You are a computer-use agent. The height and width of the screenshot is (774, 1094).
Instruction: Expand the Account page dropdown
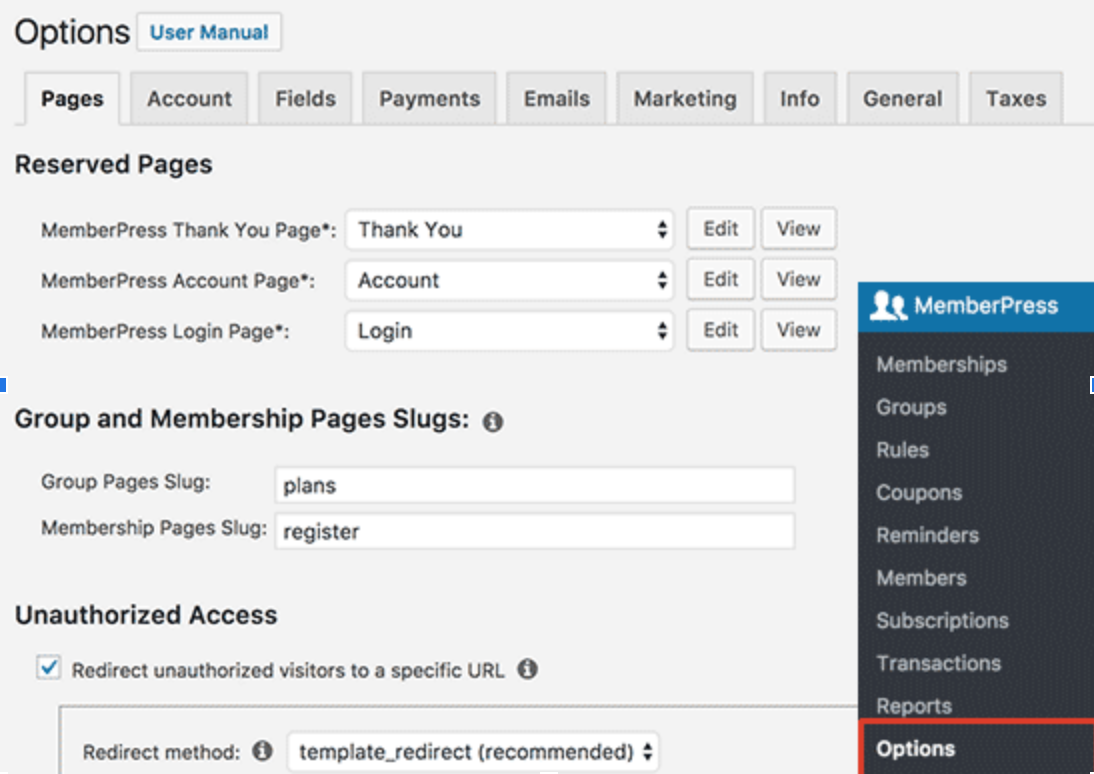pyautogui.click(x=511, y=280)
